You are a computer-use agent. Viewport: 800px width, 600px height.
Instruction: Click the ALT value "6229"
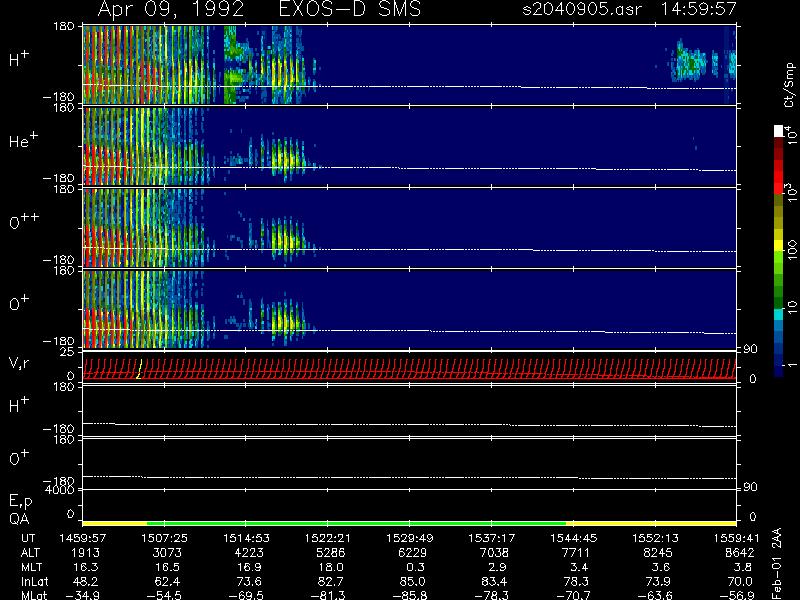[412, 553]
